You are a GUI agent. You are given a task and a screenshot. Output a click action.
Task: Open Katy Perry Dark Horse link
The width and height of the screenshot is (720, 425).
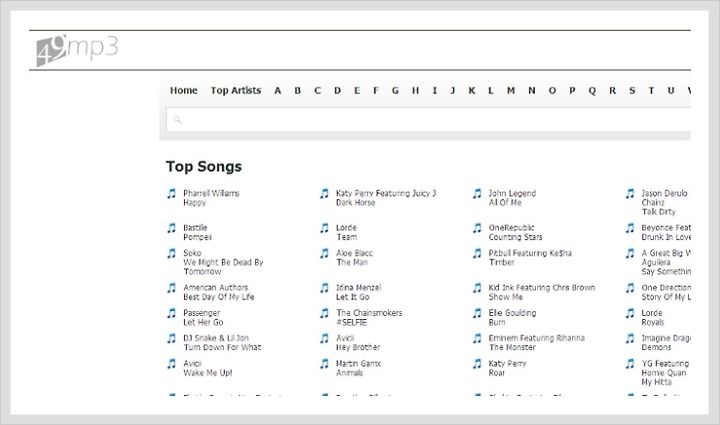386,198
